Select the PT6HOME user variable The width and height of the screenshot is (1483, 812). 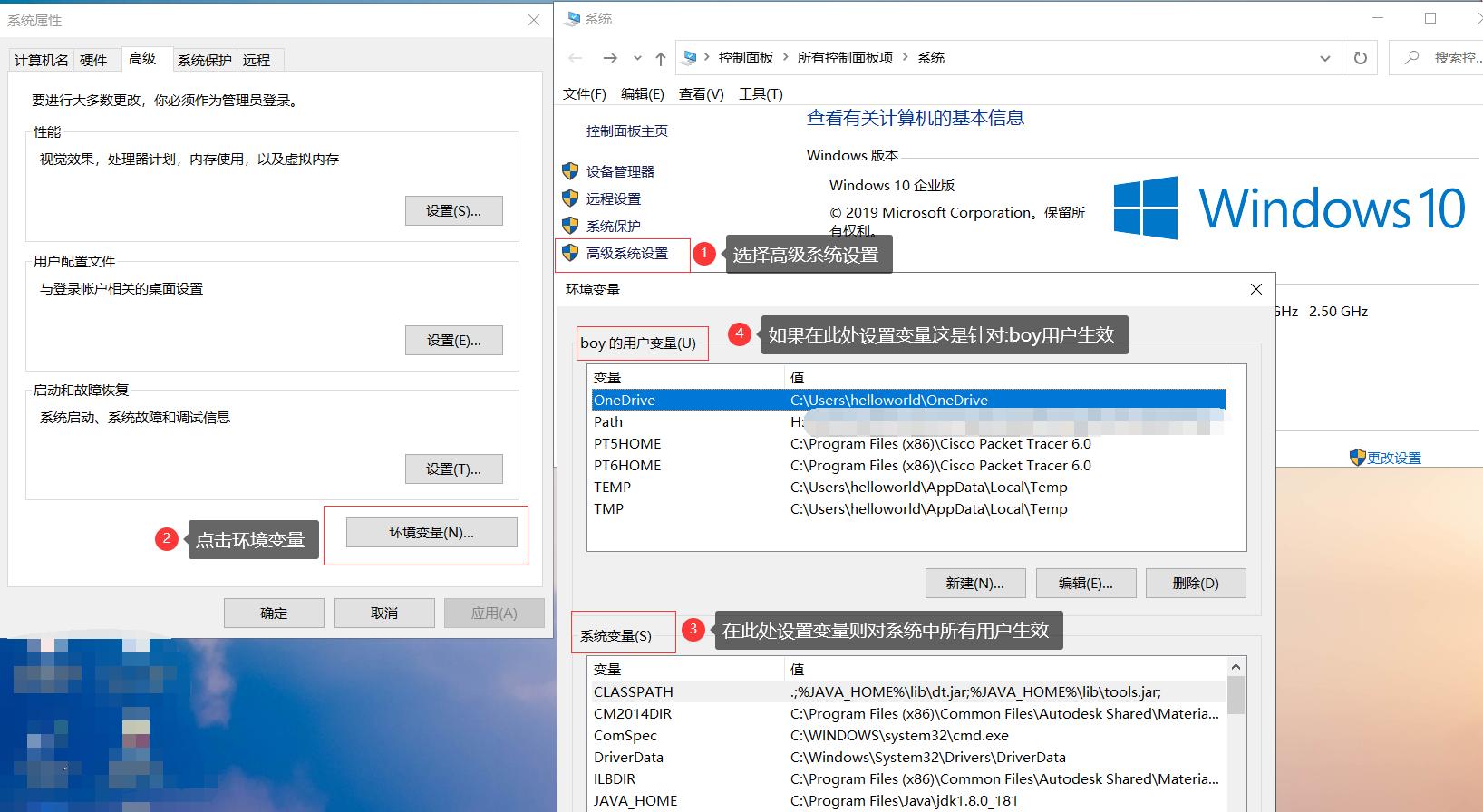click(x=908, y=465)
